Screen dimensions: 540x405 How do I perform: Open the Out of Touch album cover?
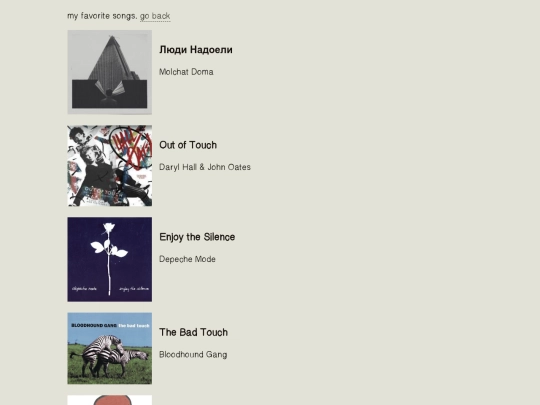click(x=110, y=166)
